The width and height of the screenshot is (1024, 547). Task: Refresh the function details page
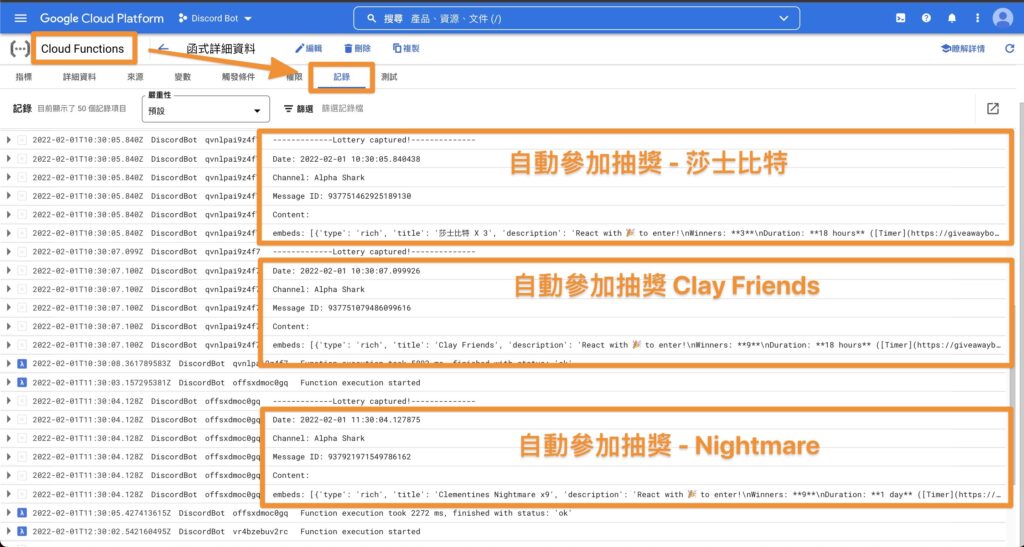pyautogui.click(x=1010, y=48)
